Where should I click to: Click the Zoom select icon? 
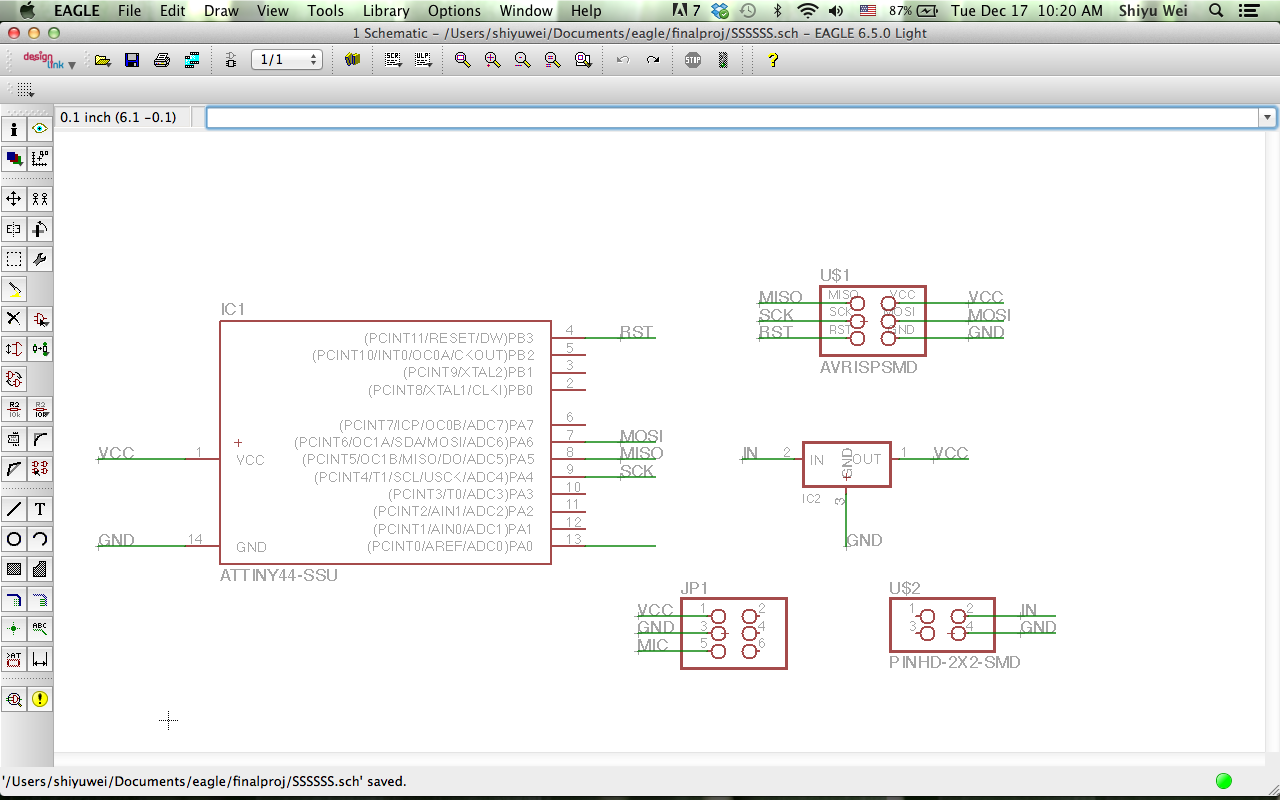(x=583, y=60)
